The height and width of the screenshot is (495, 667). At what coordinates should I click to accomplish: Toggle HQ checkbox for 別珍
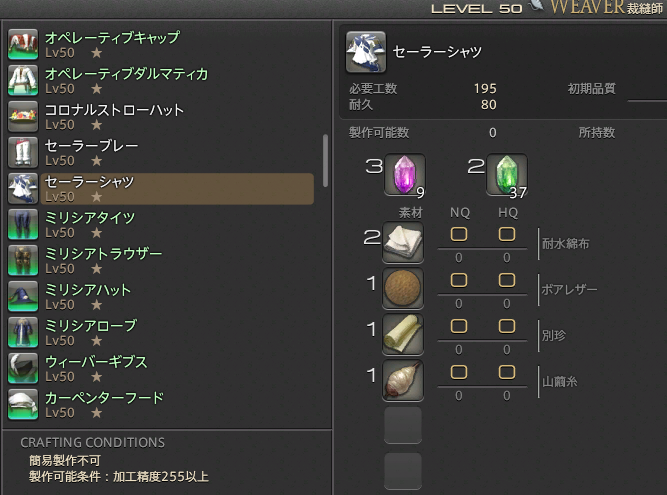point(507,326)
